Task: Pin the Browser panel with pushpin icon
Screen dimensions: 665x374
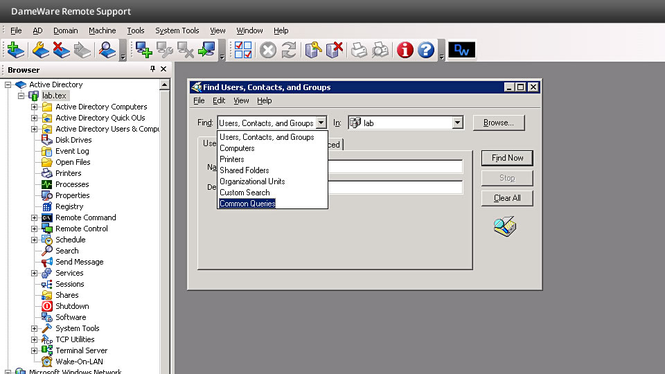Action: click(x=153, y=69)
